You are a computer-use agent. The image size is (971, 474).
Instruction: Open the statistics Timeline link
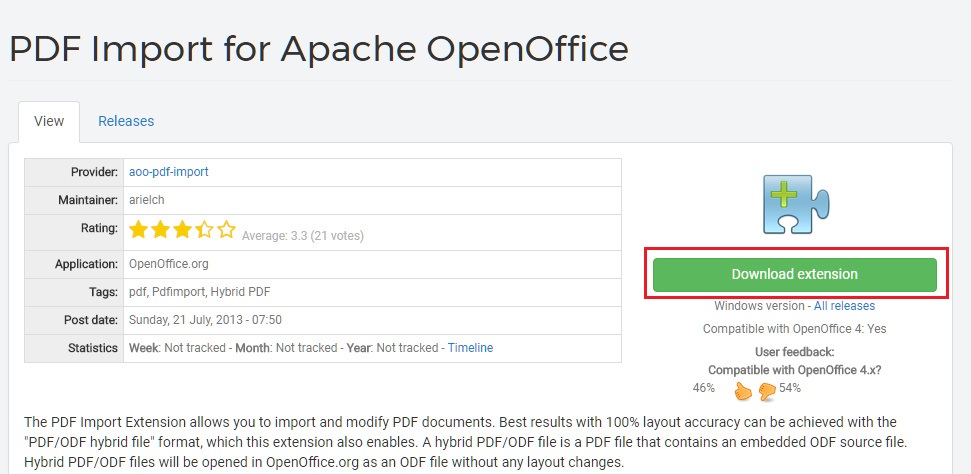point(470,348)
